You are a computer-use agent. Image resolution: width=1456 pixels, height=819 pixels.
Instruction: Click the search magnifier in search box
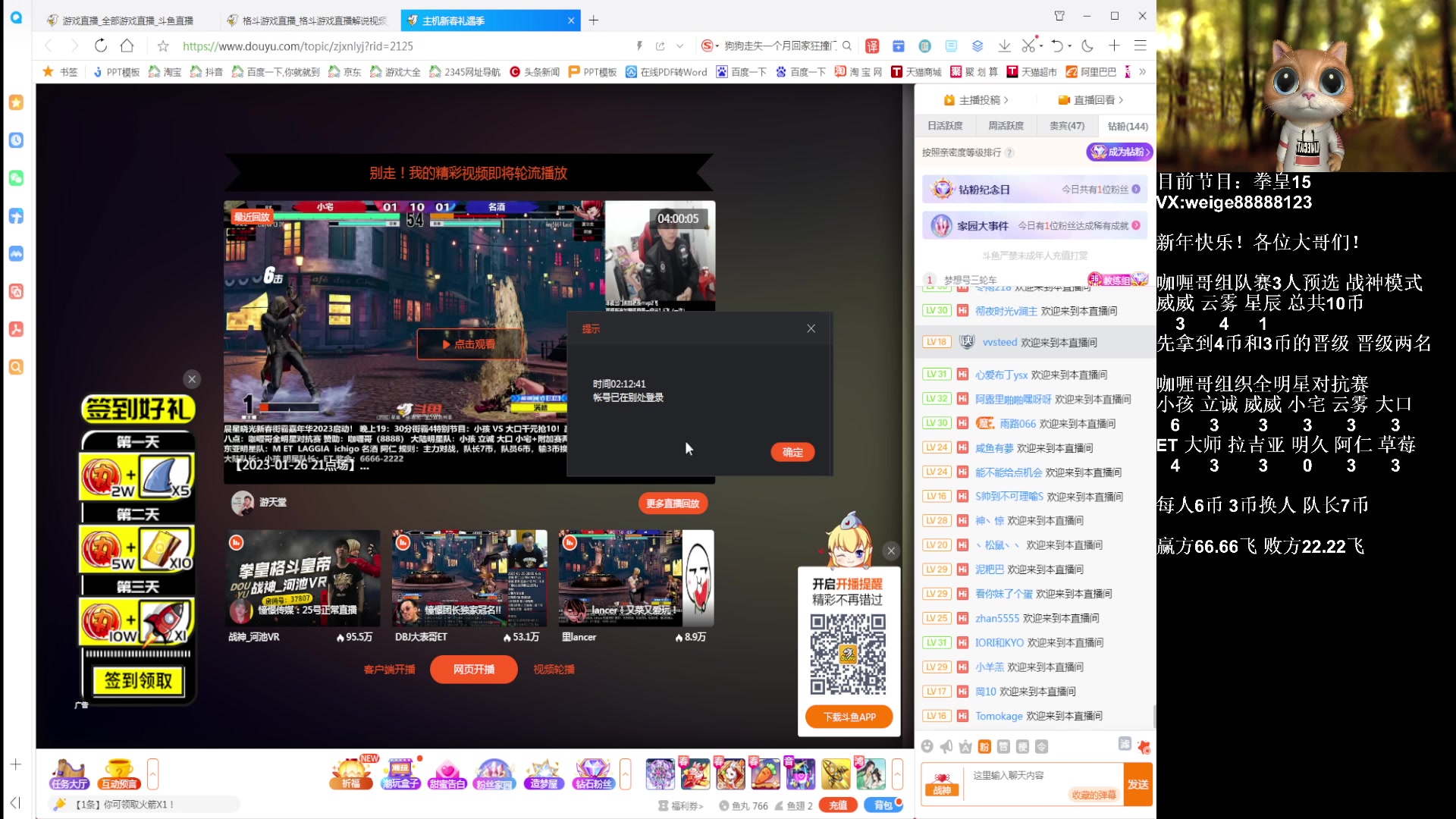847,45
